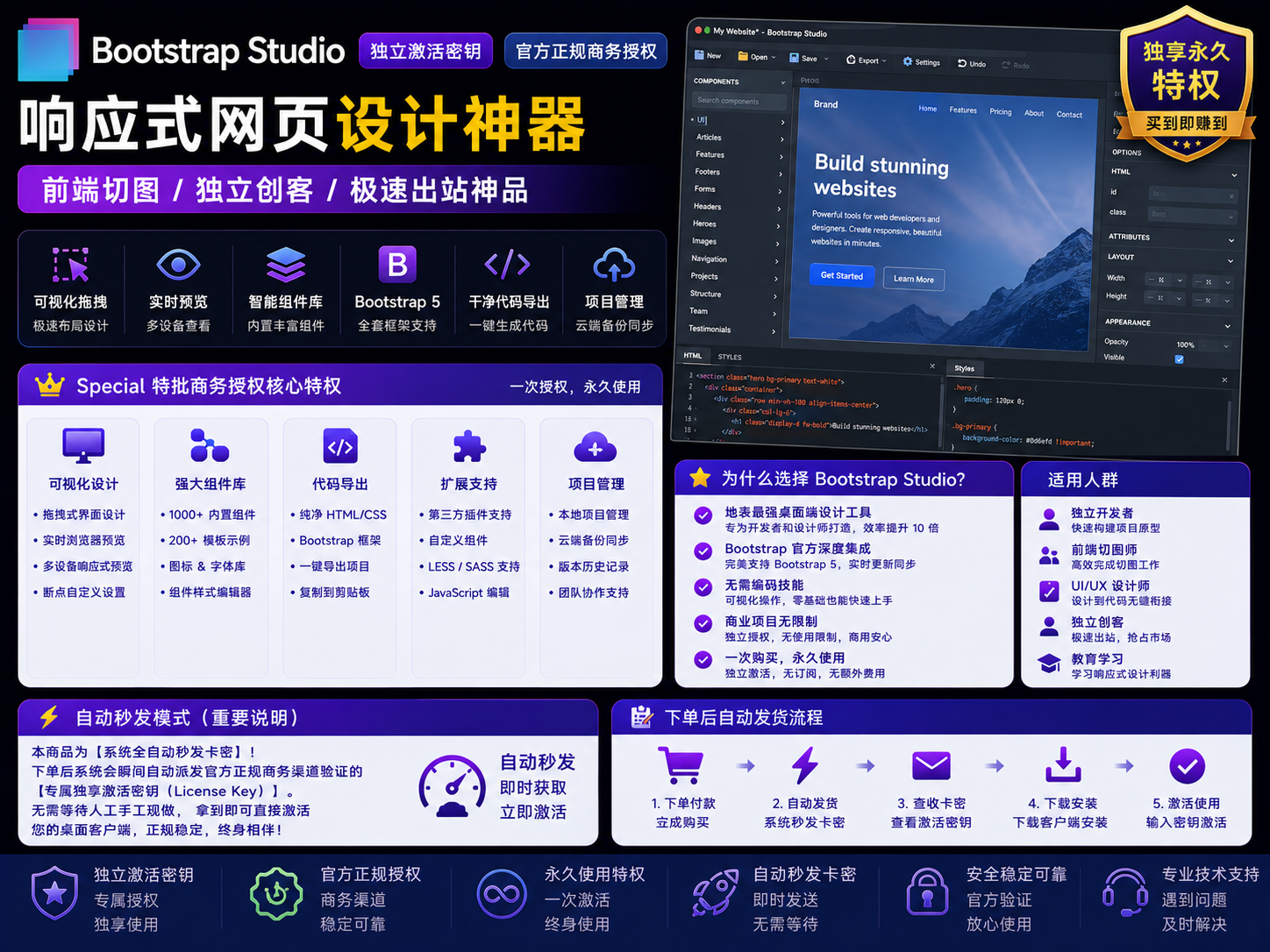Open the Save dropdown arrow
Image resolution: width=1270 pixels, height=952 pixels.
click(x=825, y=59)
